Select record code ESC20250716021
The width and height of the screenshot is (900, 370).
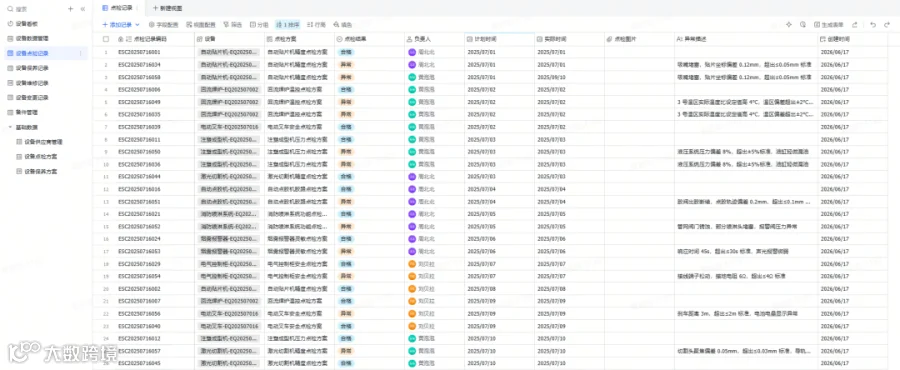coord(139,214)
